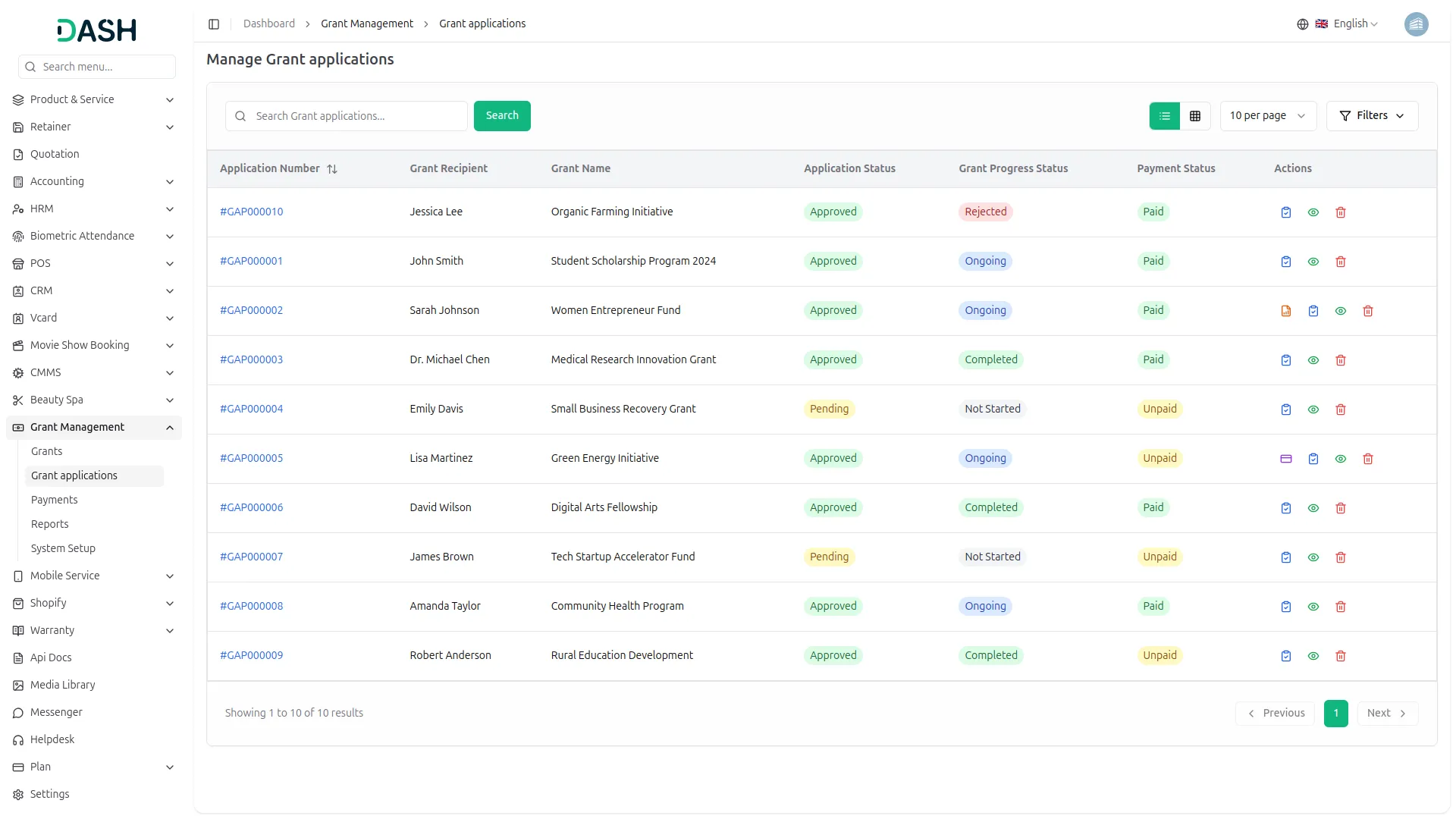
Task: Open the invoice document for Sarah Johnson's application
Action: tap(1285, 311)
